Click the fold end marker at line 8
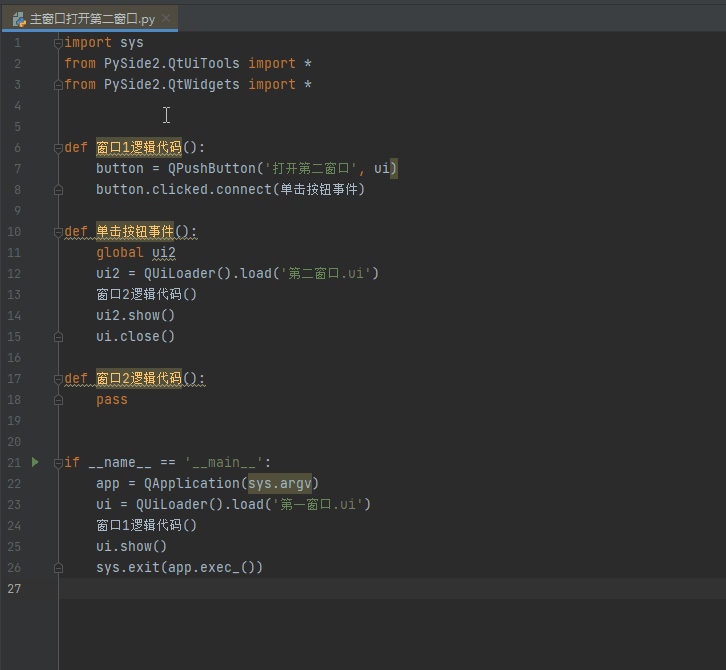Screen dimensions: 726x670 pos(59,190)
